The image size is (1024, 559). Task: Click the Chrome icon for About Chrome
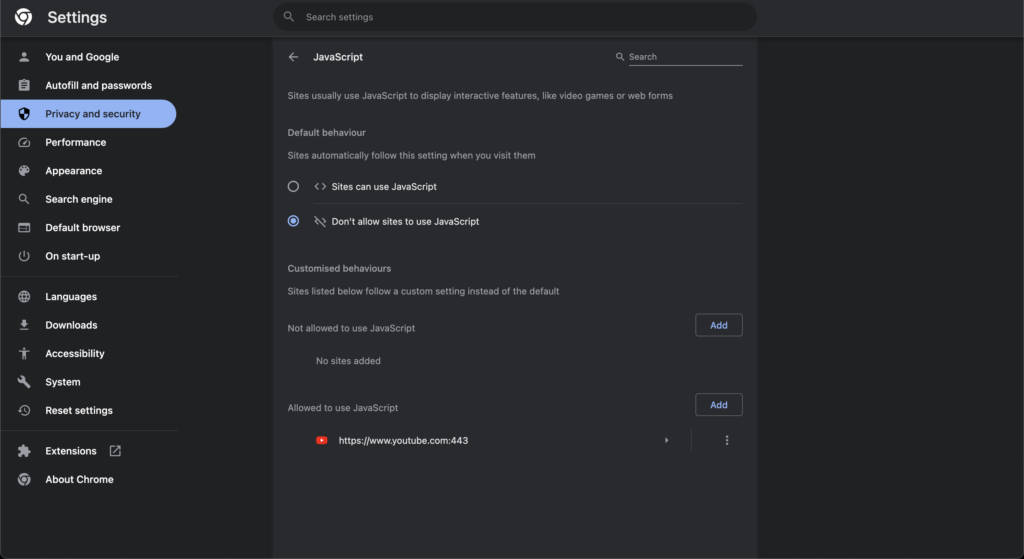click(x=24, y=479)
